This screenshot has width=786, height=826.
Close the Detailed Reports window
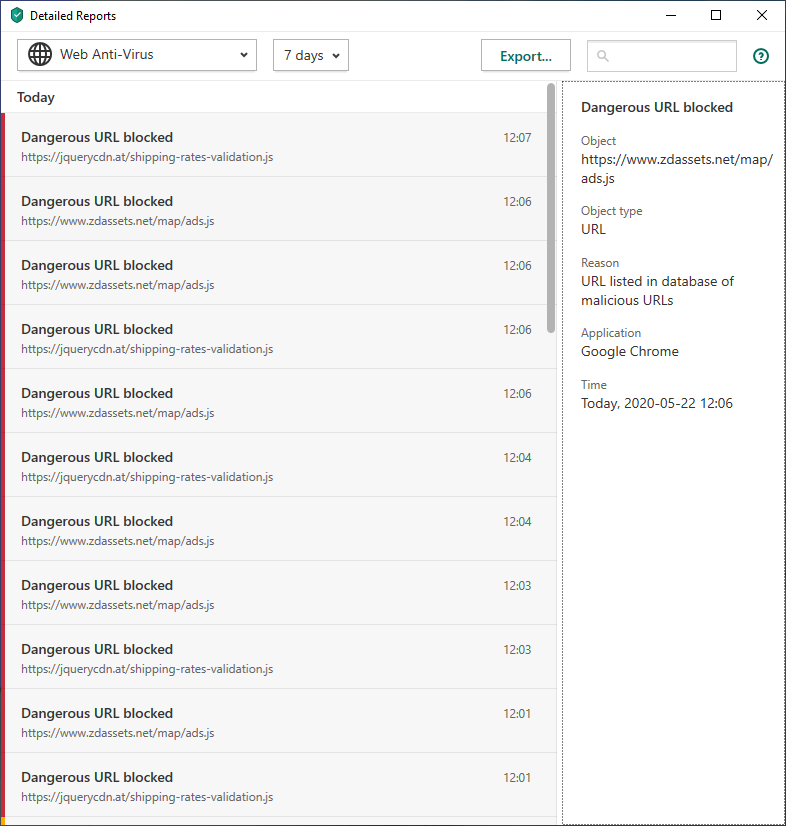762,15
